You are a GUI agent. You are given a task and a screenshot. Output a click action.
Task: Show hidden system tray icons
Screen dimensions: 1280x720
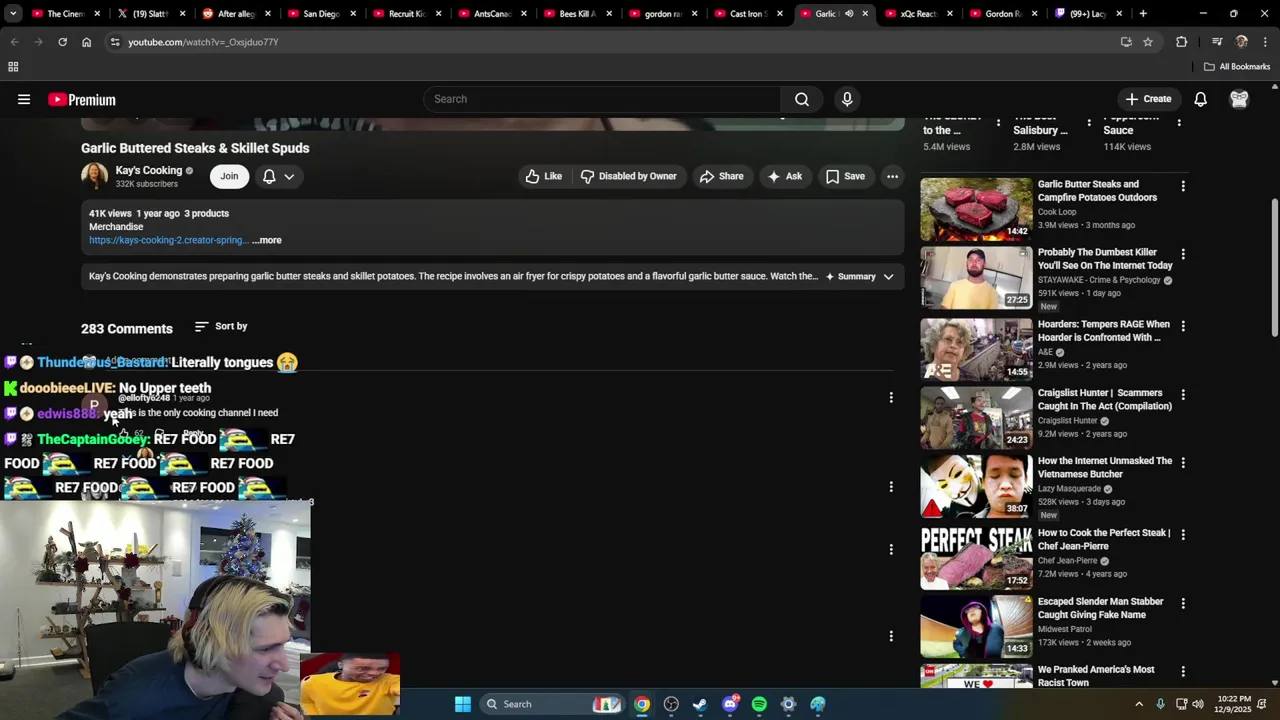[1138, 704]
